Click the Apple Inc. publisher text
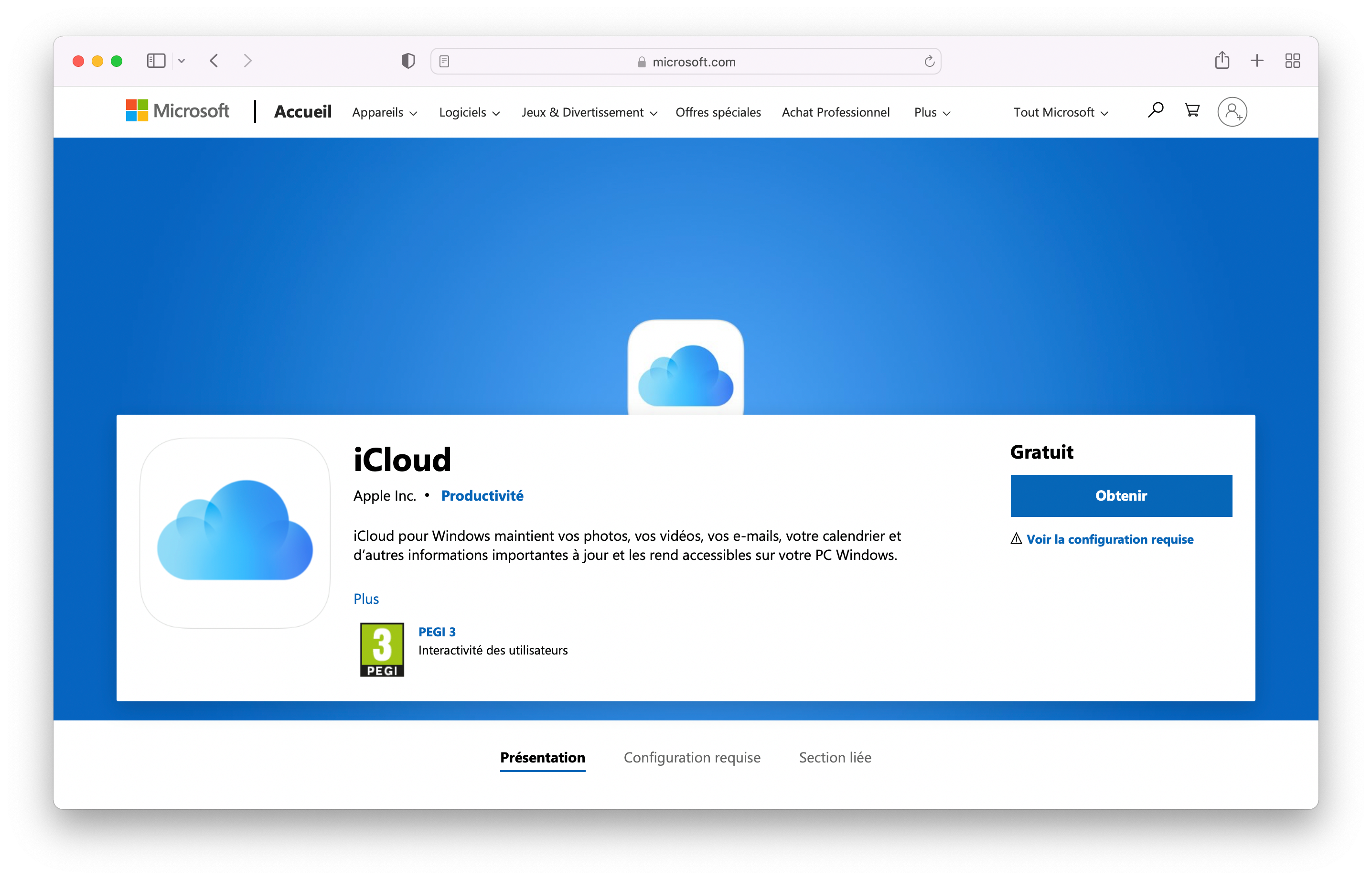Viewport: 1372px width, 880px height. (385, 495)
